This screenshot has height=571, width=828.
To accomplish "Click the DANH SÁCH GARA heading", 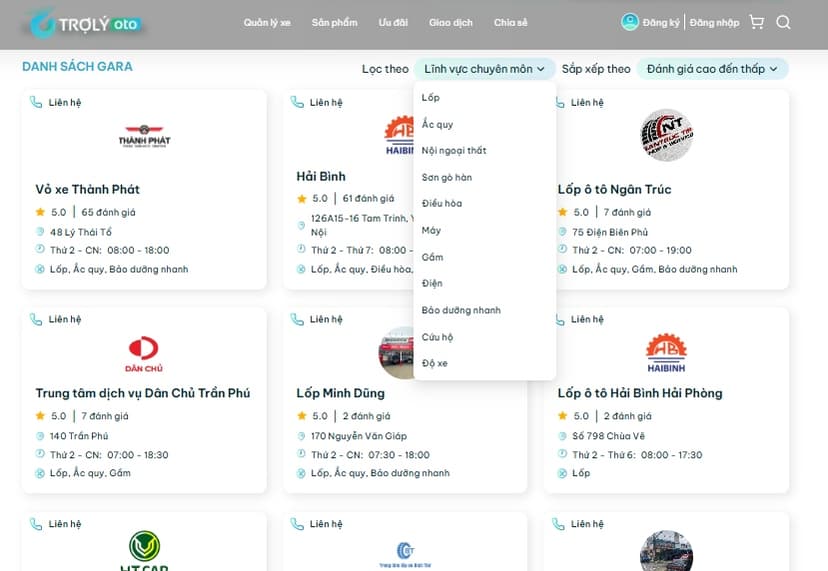I will (x=77, y=67).
